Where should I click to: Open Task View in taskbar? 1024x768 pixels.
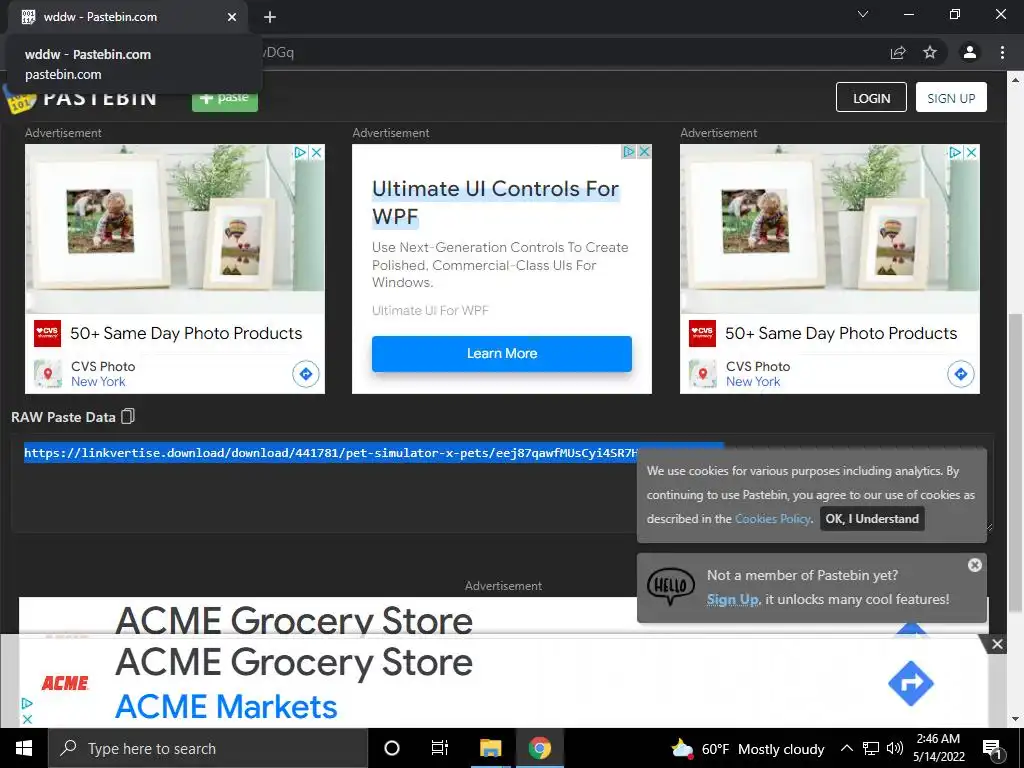pos(440,748)
